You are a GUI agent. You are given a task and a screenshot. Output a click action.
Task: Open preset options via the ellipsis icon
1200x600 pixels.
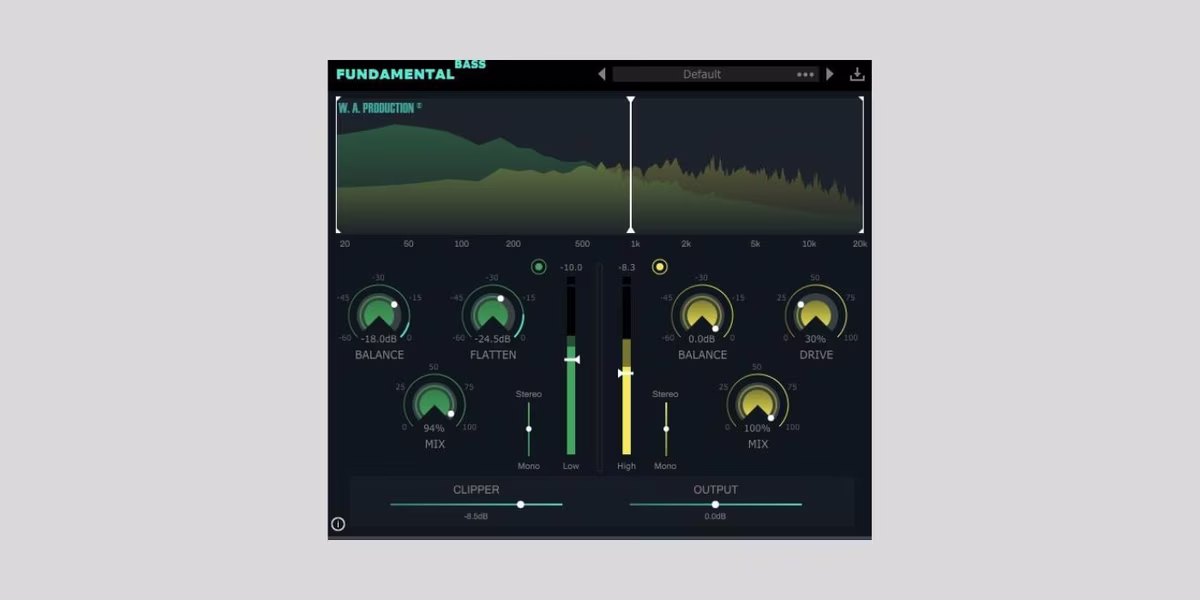tap(806, 73)
